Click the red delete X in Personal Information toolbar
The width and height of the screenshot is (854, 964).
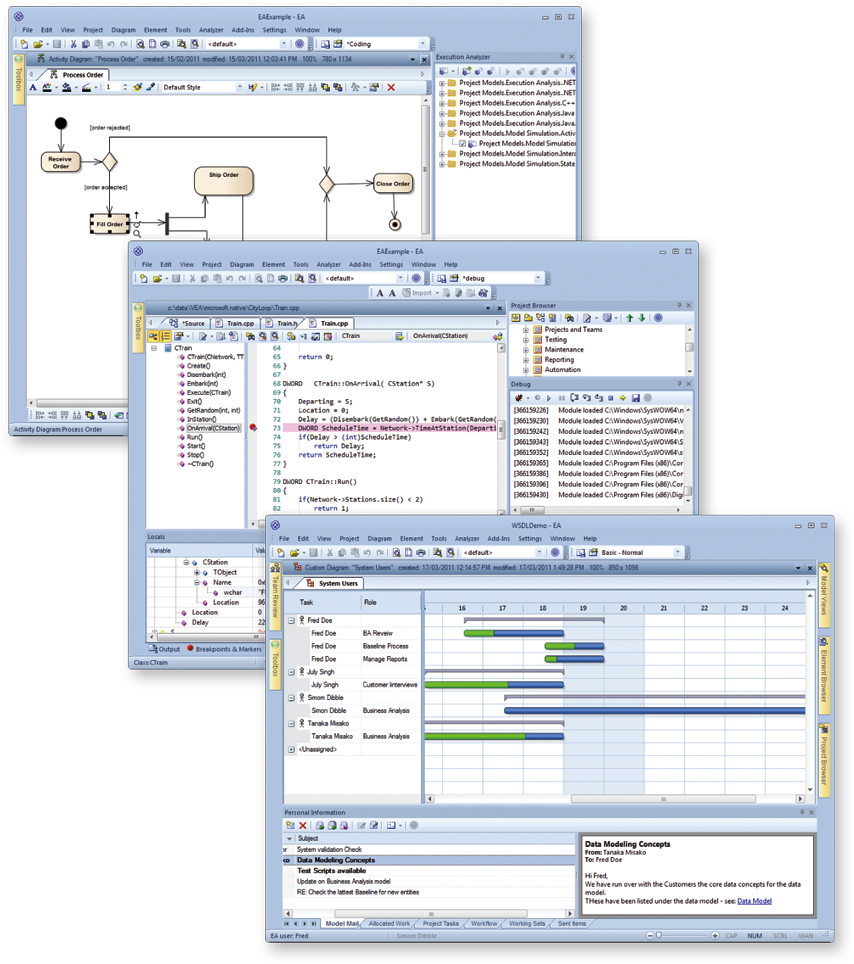tap(303, 825)
